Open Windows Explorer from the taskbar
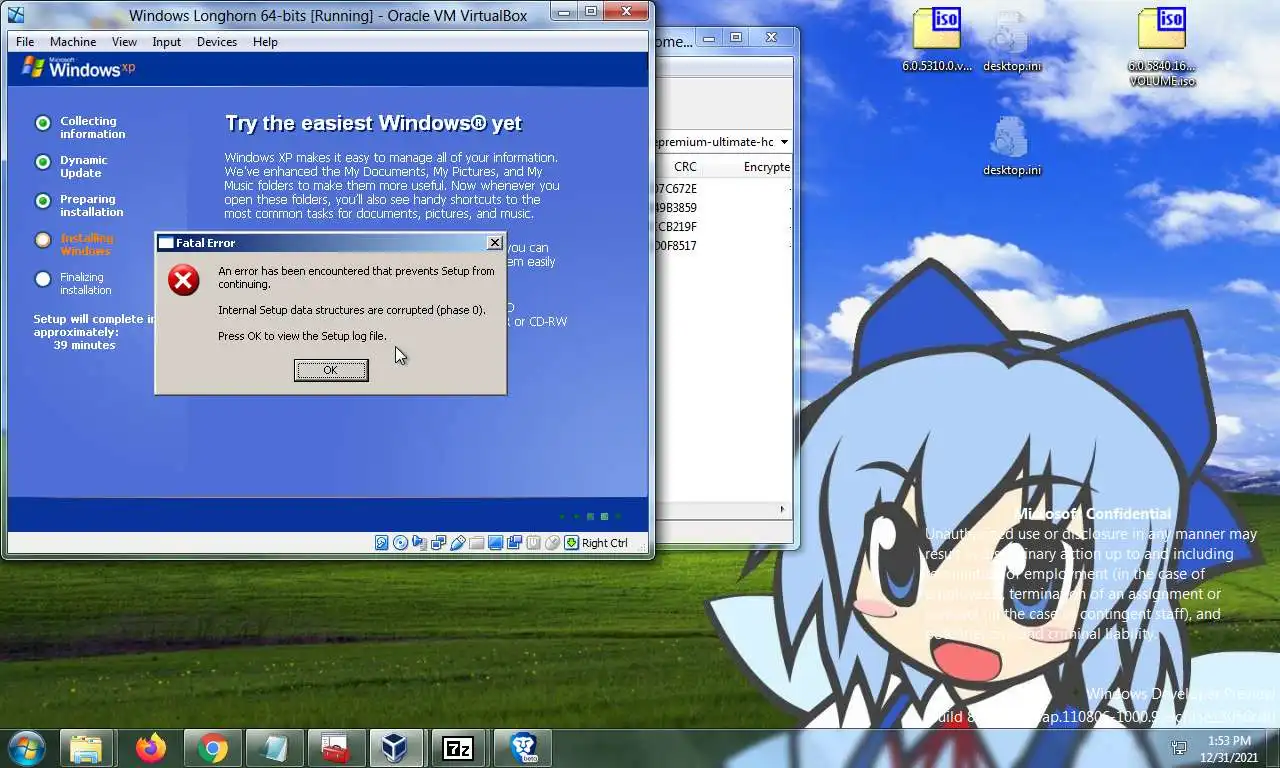Screen dimensions: 1280x768 [86, 748]
